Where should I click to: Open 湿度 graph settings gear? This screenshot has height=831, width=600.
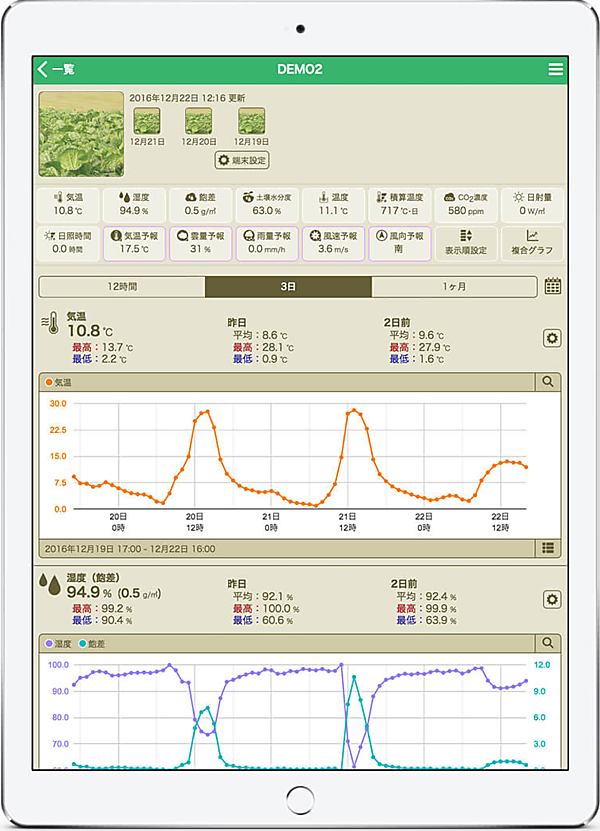tap(551, 599)
